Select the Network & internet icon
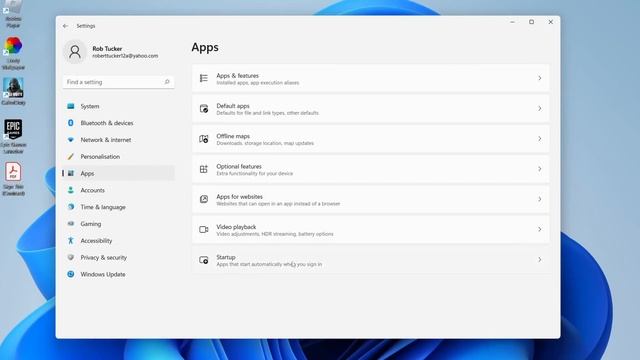The height and width of the screenshot is (360, 640). [71, 140]
